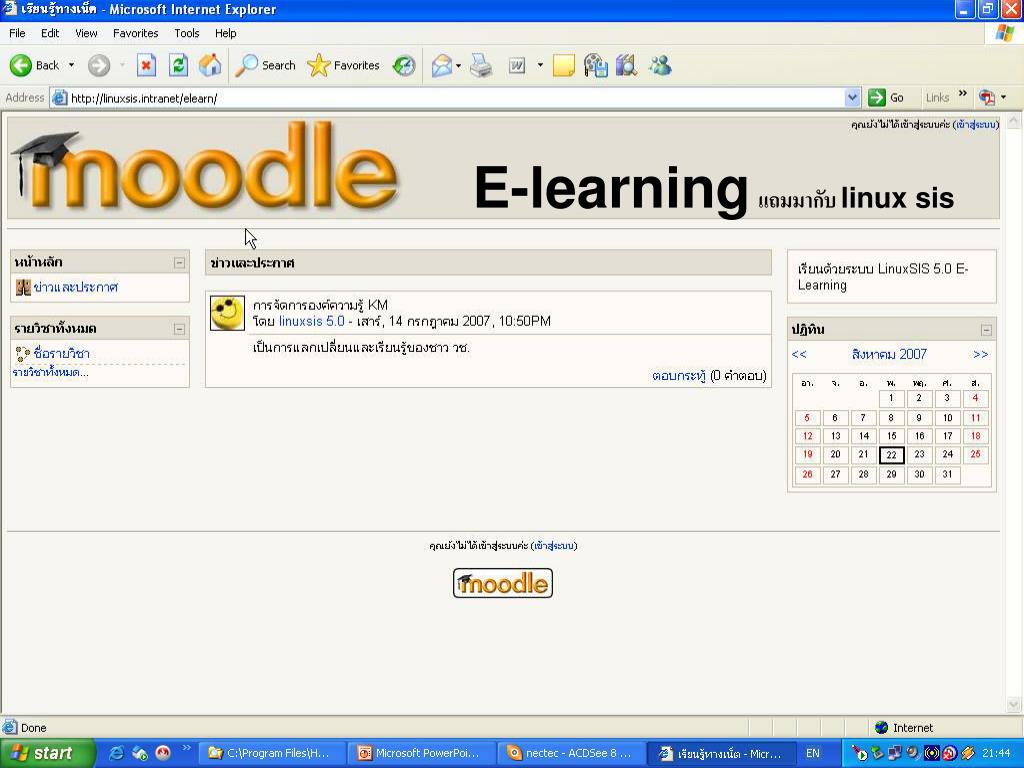
Task: Open the Favorites menu
Action: pyautogui.click(x=135, y=33)
